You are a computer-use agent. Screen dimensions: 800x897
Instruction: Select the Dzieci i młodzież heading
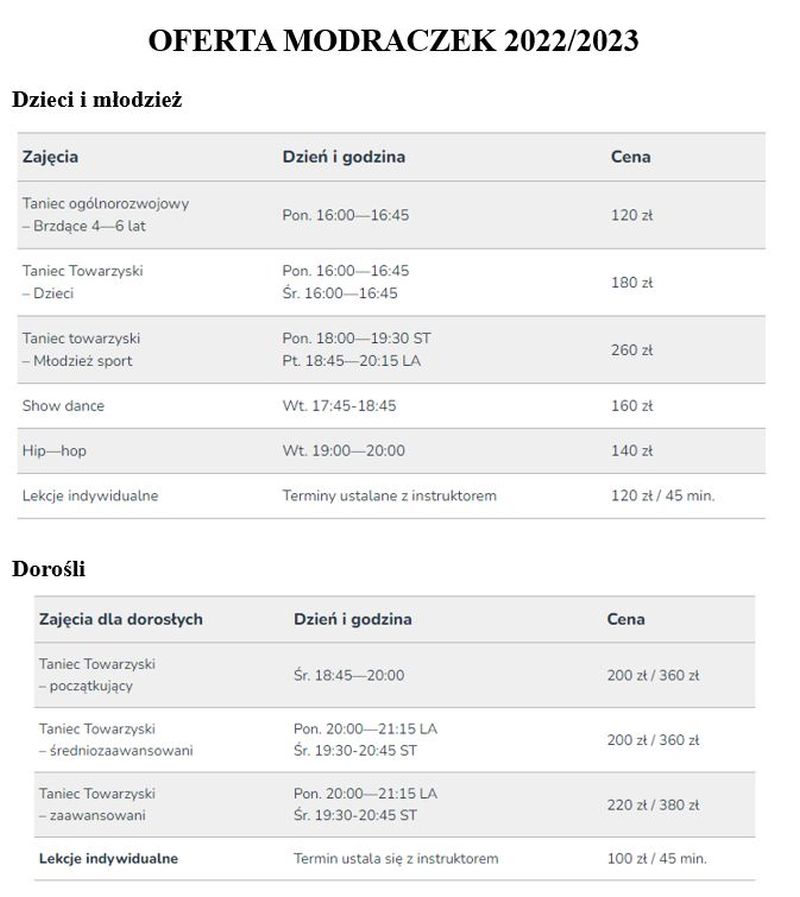(97, 100)
